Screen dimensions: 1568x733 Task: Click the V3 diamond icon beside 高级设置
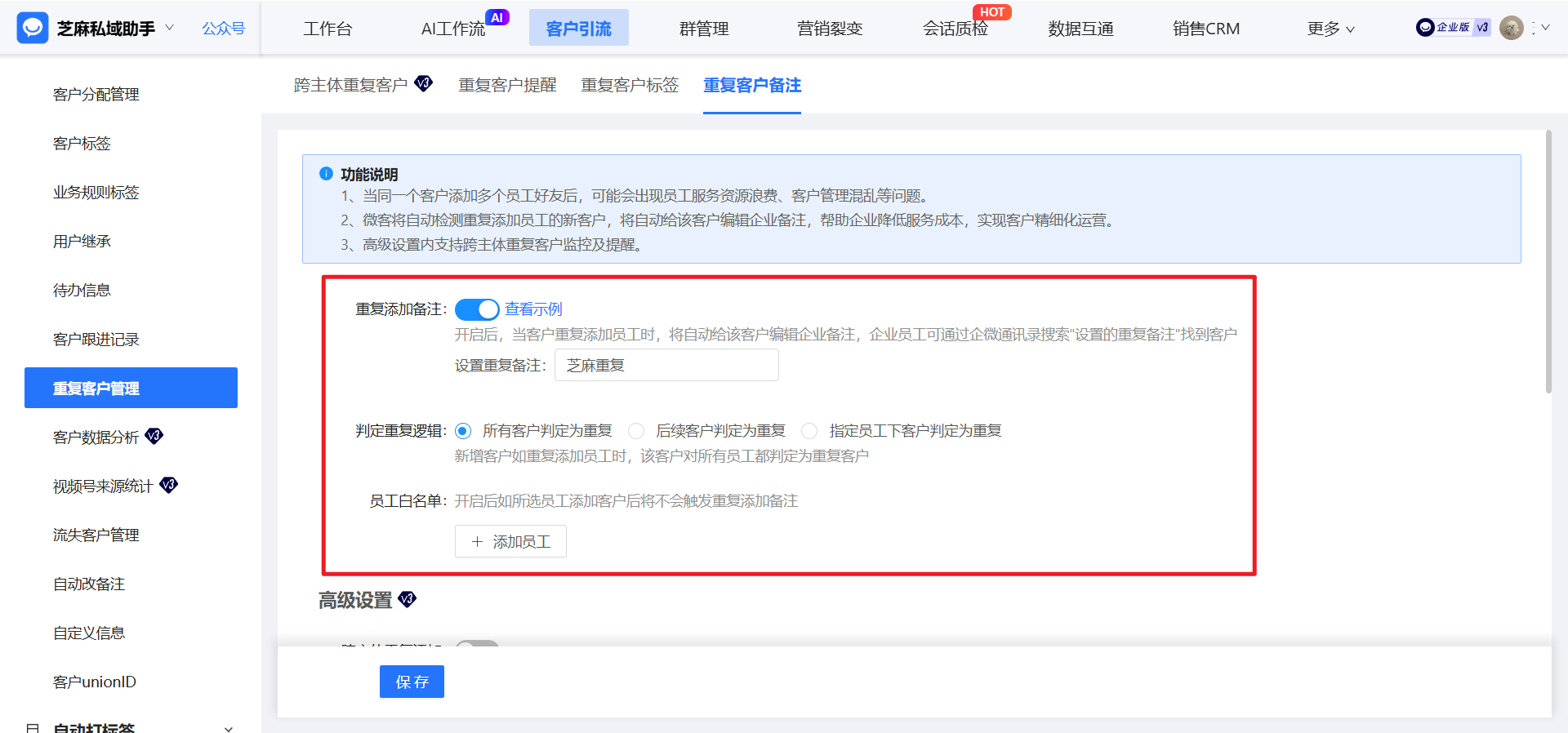pos(407,599)
